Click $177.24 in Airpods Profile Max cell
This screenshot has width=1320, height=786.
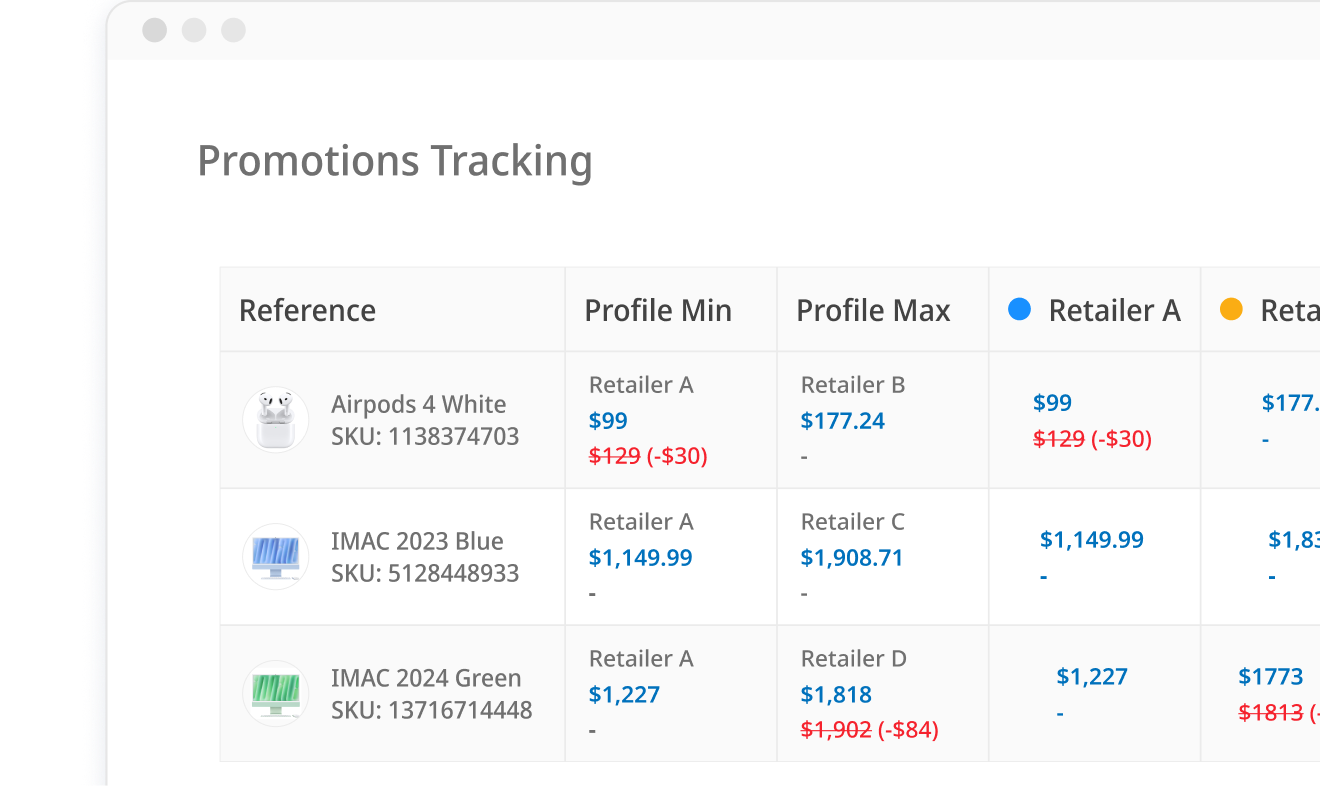coord(843,420)
